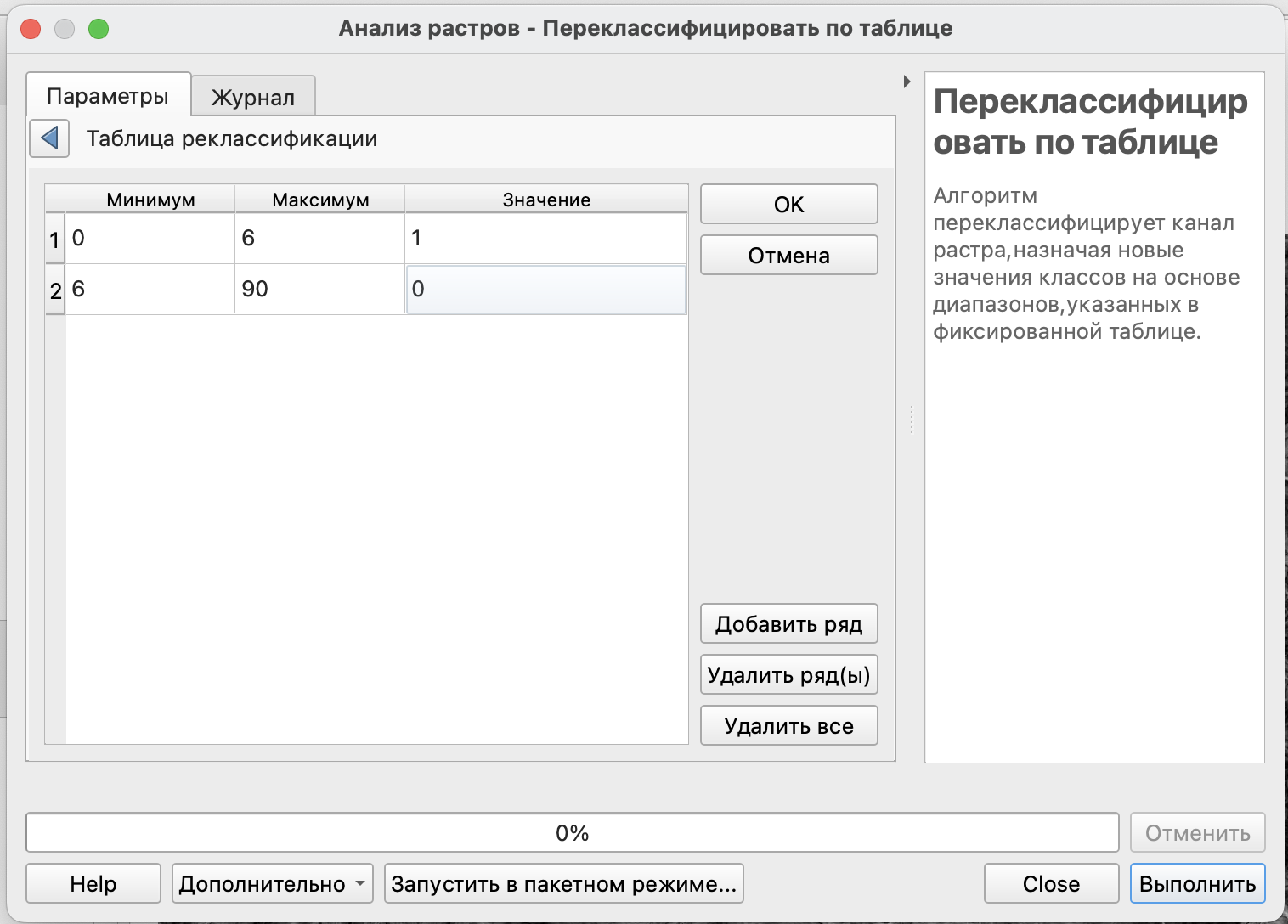This screenshot has width=1288, height=924.
Task: Clear the table with Удалить все
Action: tap(788, 726)
